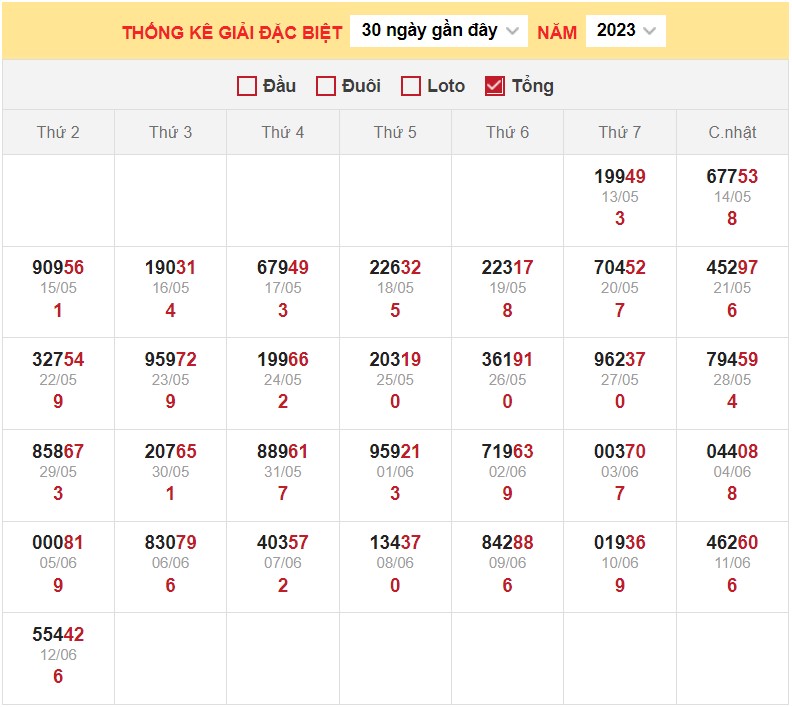Check the Loto filter box
This screenshot has width=792, height=707.
tap(410, 86)
